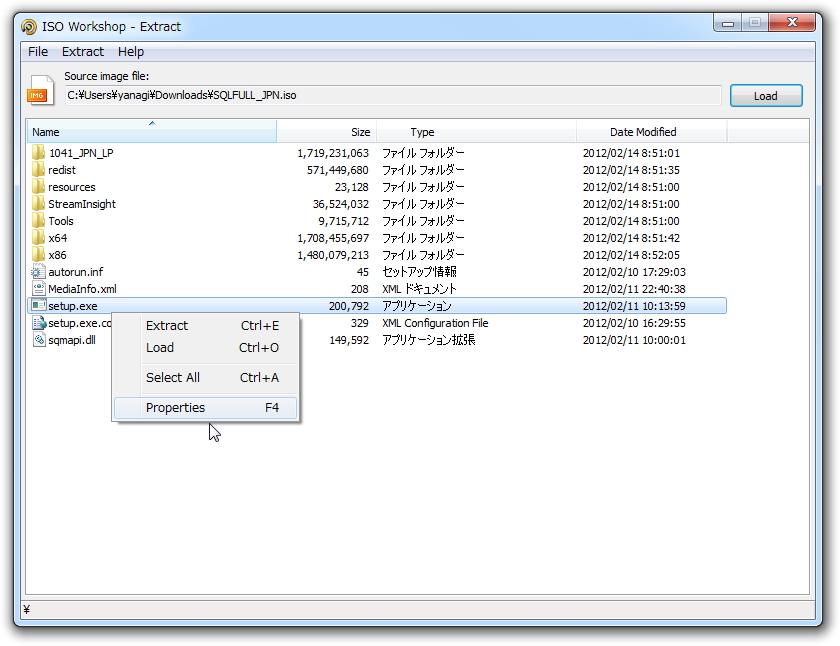
Task: Click the x86 folder icon
Action: [38, 255]
